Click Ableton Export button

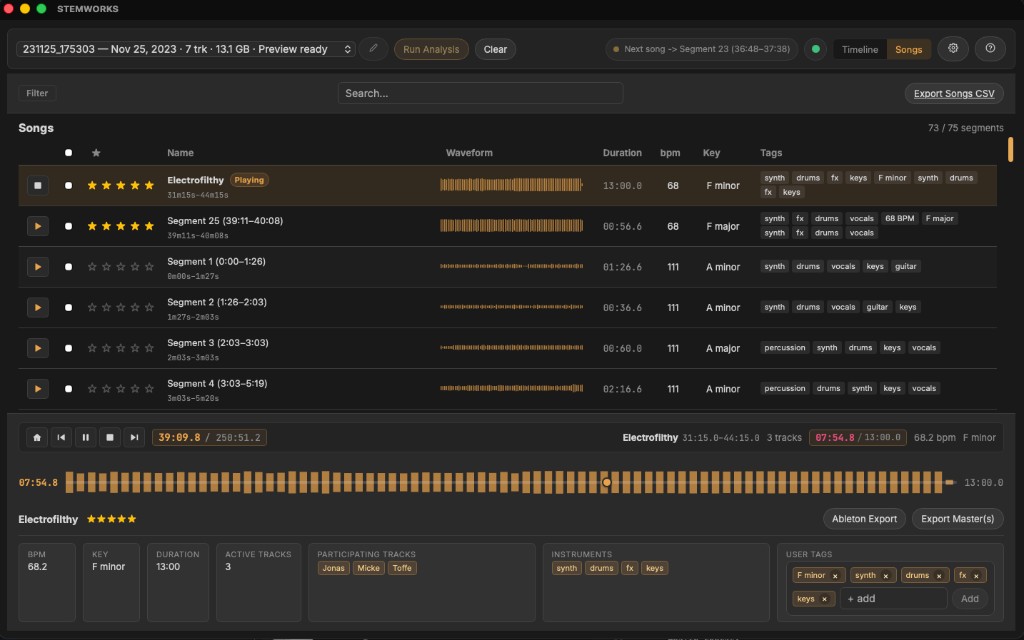tap(864, 519)
